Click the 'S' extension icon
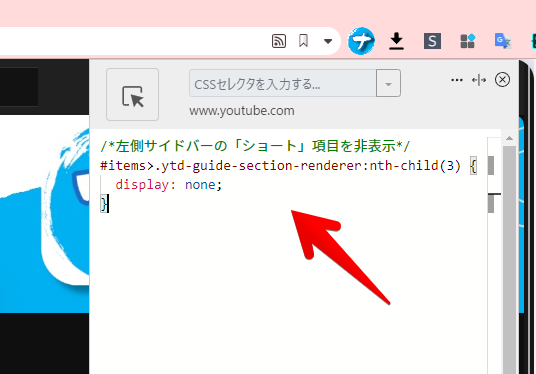The height and width of the screenshot is (374, 536). (432, 41)
